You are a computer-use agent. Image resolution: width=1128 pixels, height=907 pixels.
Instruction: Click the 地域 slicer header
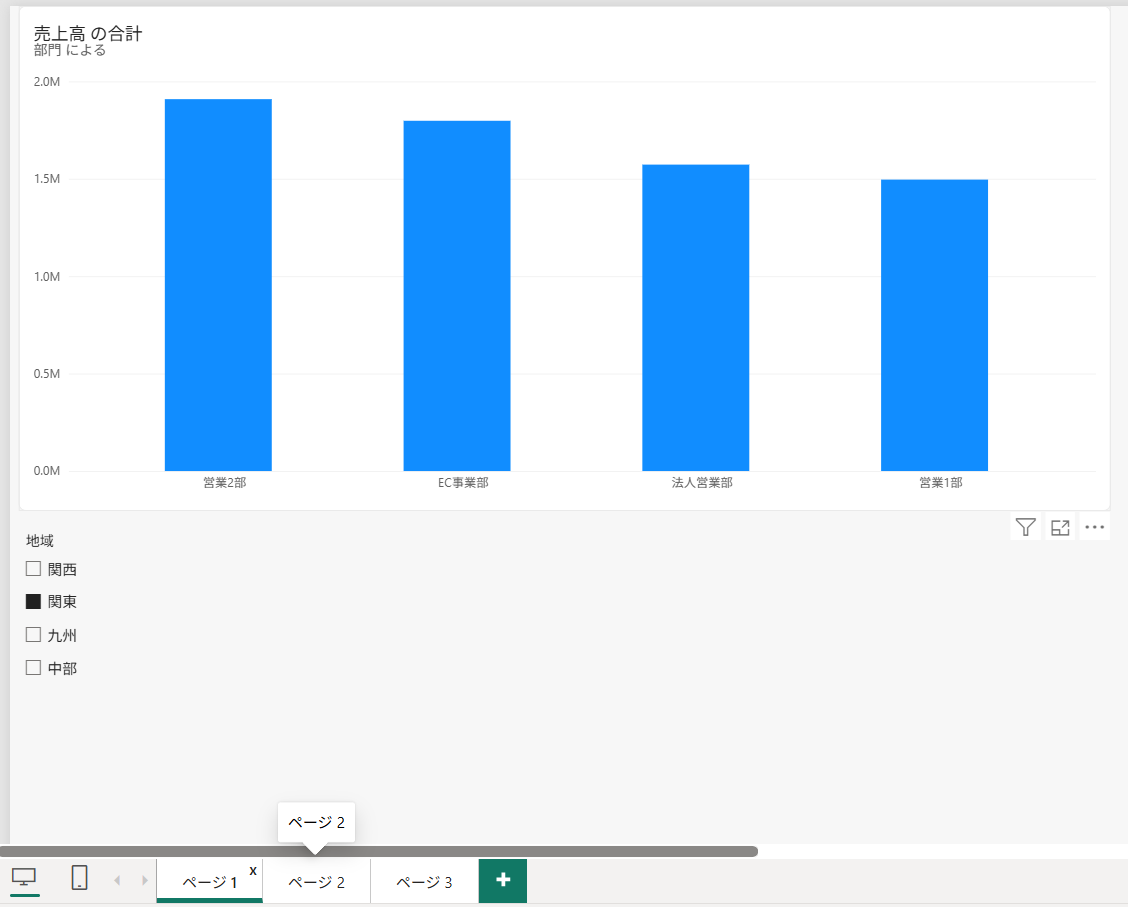coord(40,540)
